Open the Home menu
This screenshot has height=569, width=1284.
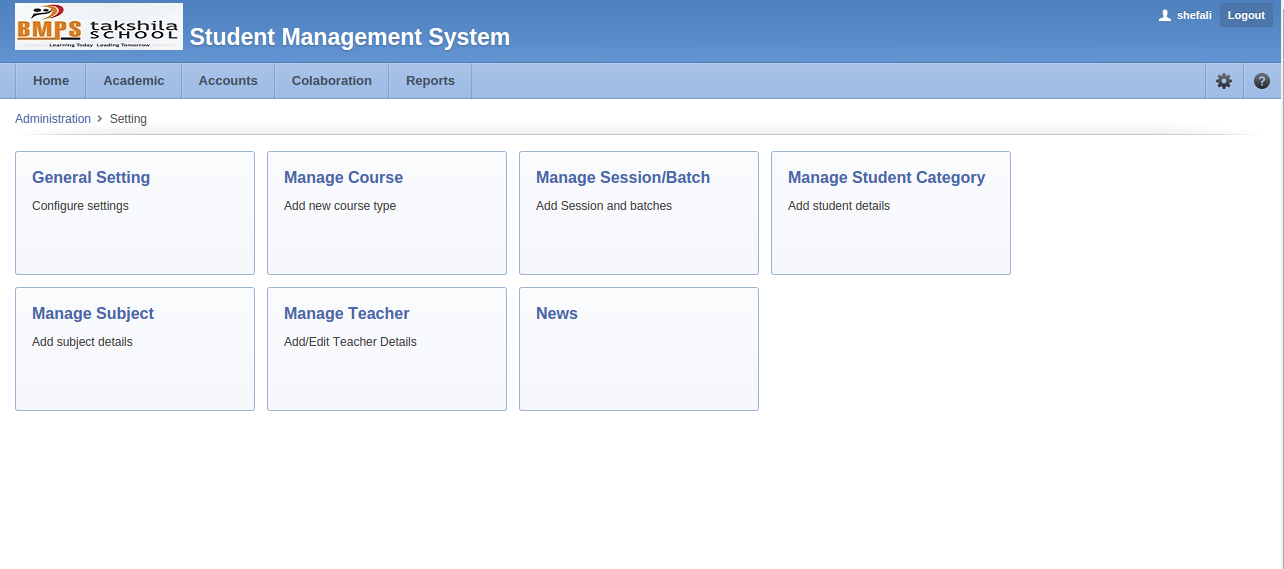click(51, 81)
